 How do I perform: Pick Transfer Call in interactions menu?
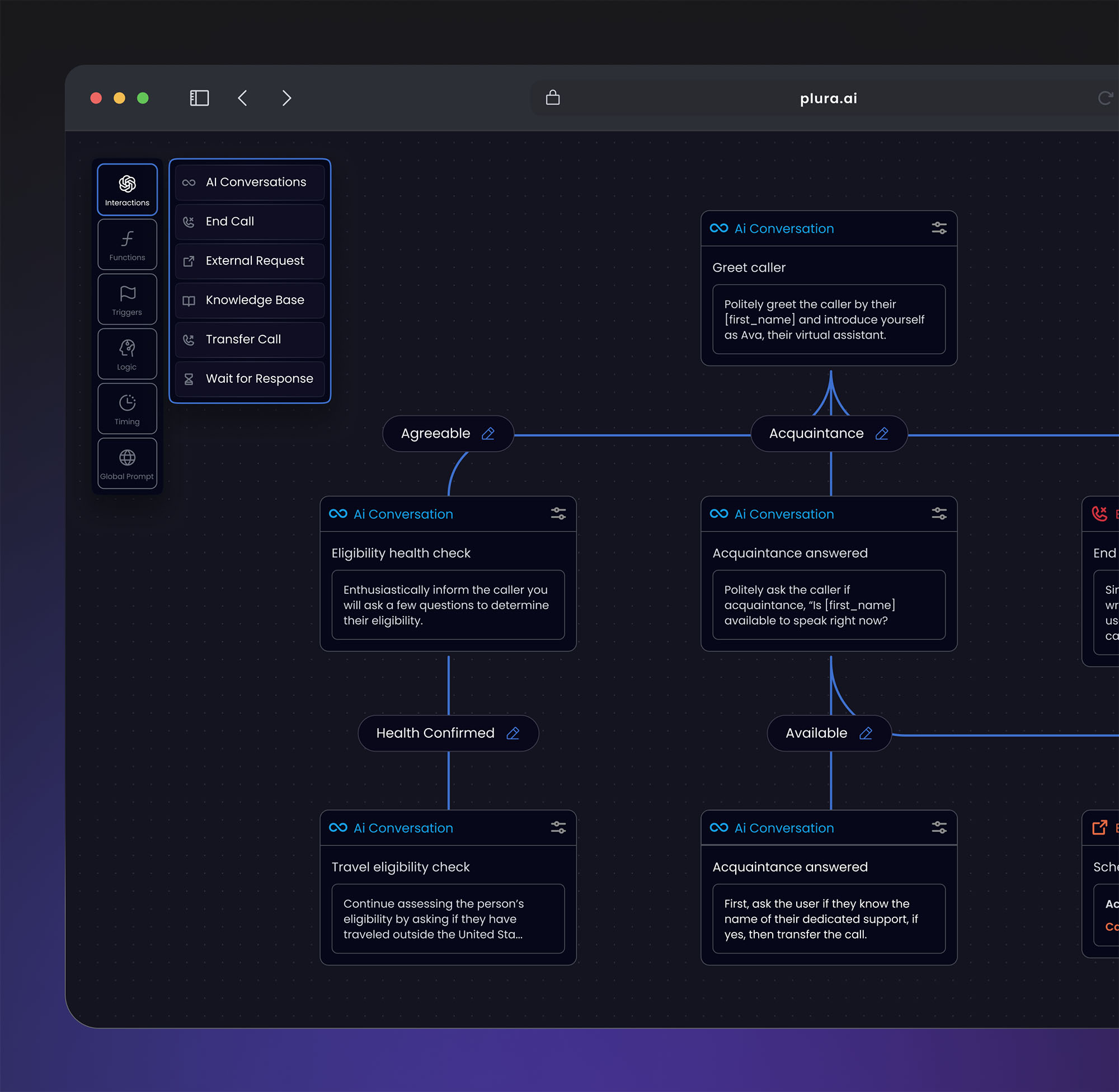pyautogui.click(x=250, y=340)
